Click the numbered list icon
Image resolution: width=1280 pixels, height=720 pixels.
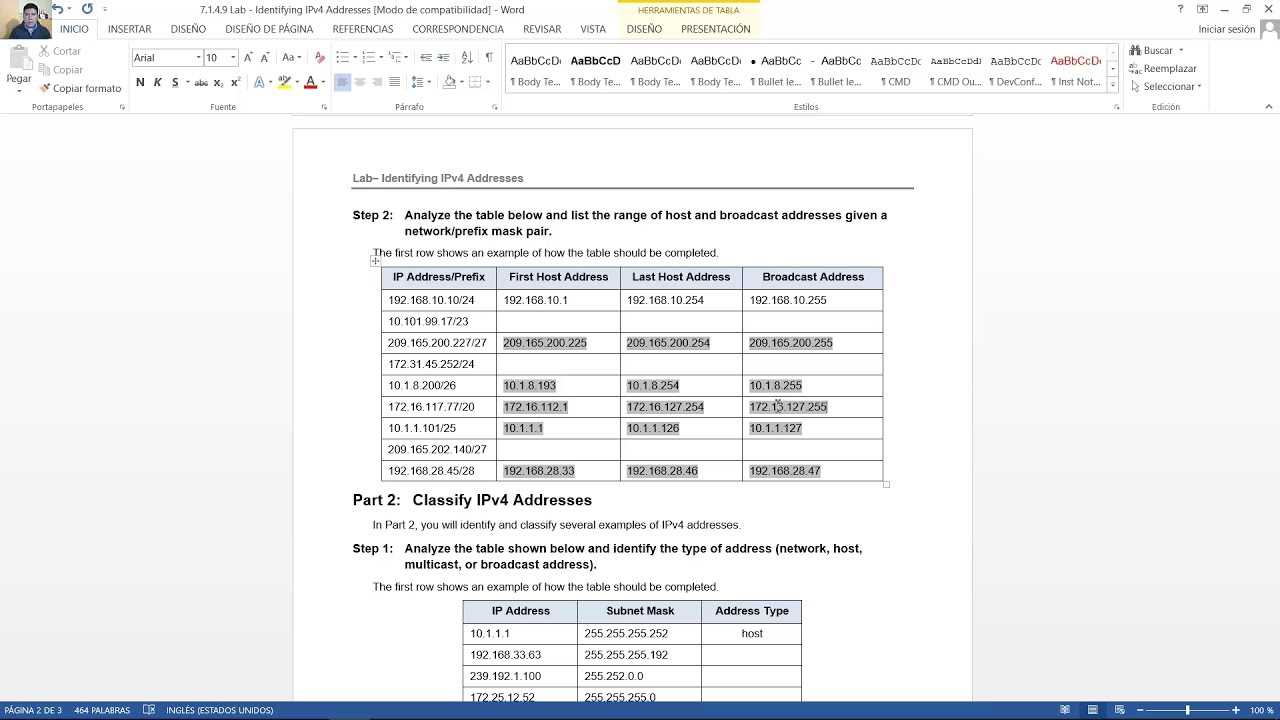coord(368,57)
